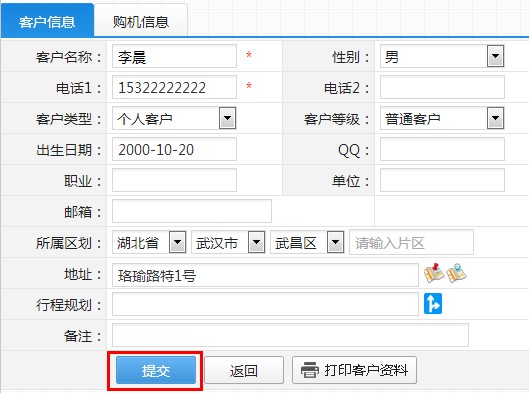Click the map pin icon beside address
The width and height of the screenshot is (529, 393).
(x=434, y=273)
